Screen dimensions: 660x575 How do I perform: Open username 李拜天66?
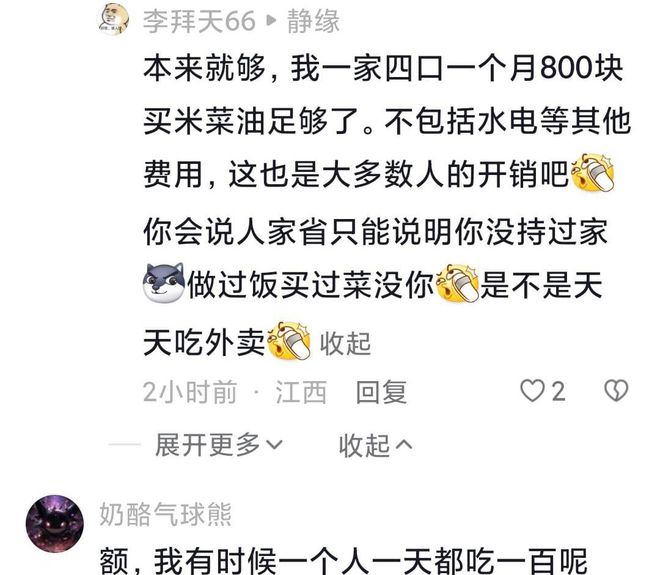200,21
